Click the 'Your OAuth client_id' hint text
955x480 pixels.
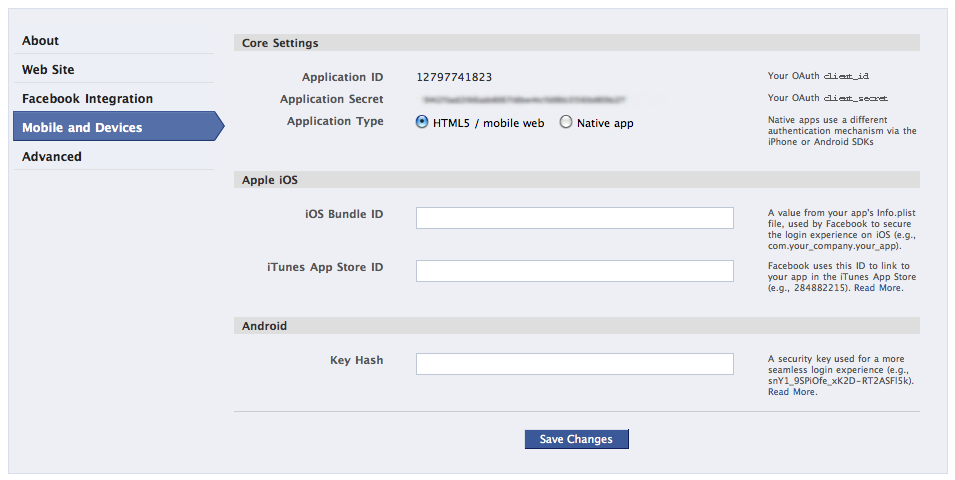click(818, 76)
